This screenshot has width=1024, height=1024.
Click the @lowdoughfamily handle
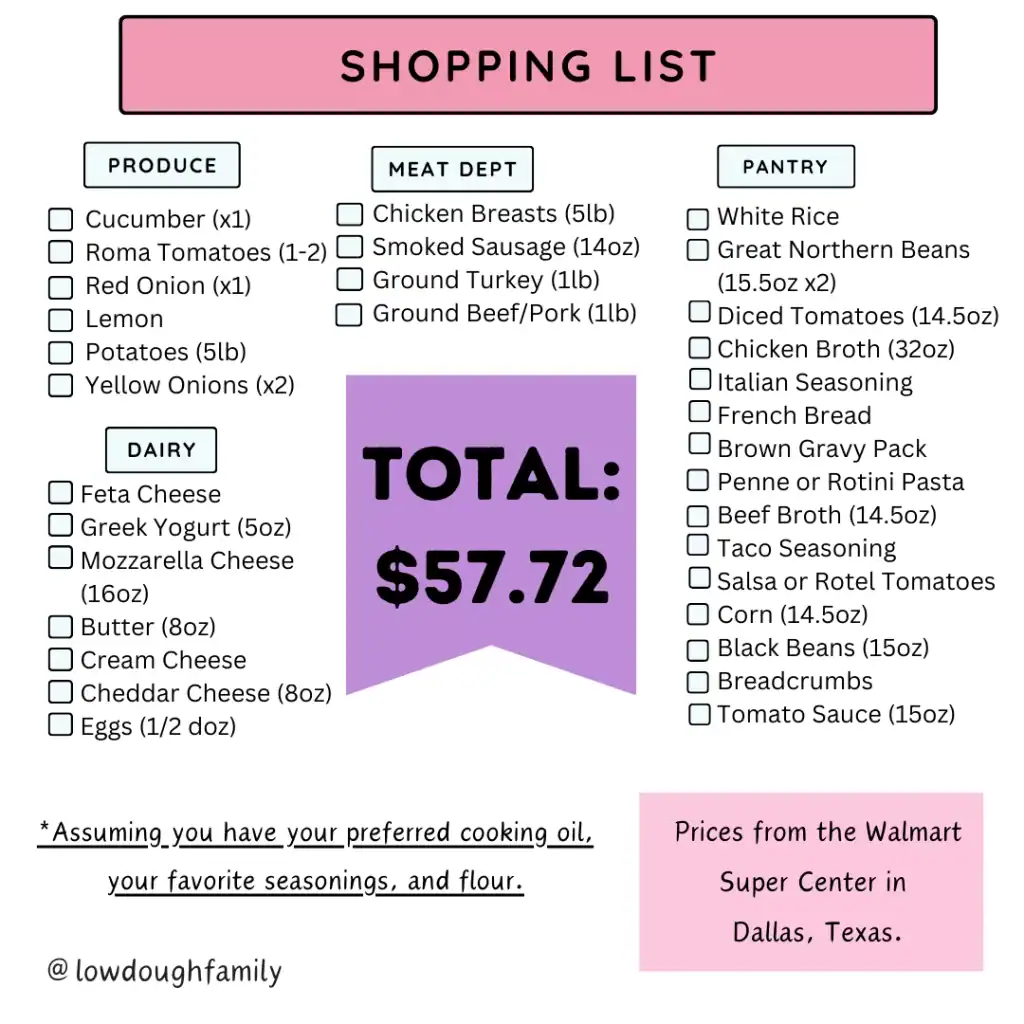(165, 970)
